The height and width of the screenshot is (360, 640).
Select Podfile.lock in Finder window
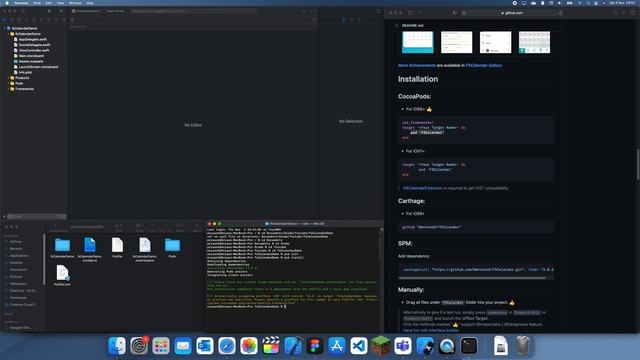click(62, 275)
